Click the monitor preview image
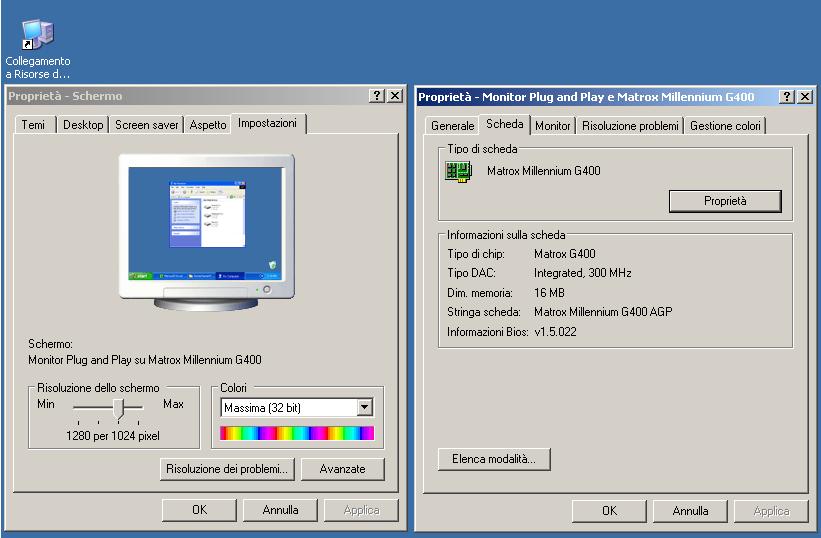The height and width of the screenshot is (538, 821). [206, 232]
